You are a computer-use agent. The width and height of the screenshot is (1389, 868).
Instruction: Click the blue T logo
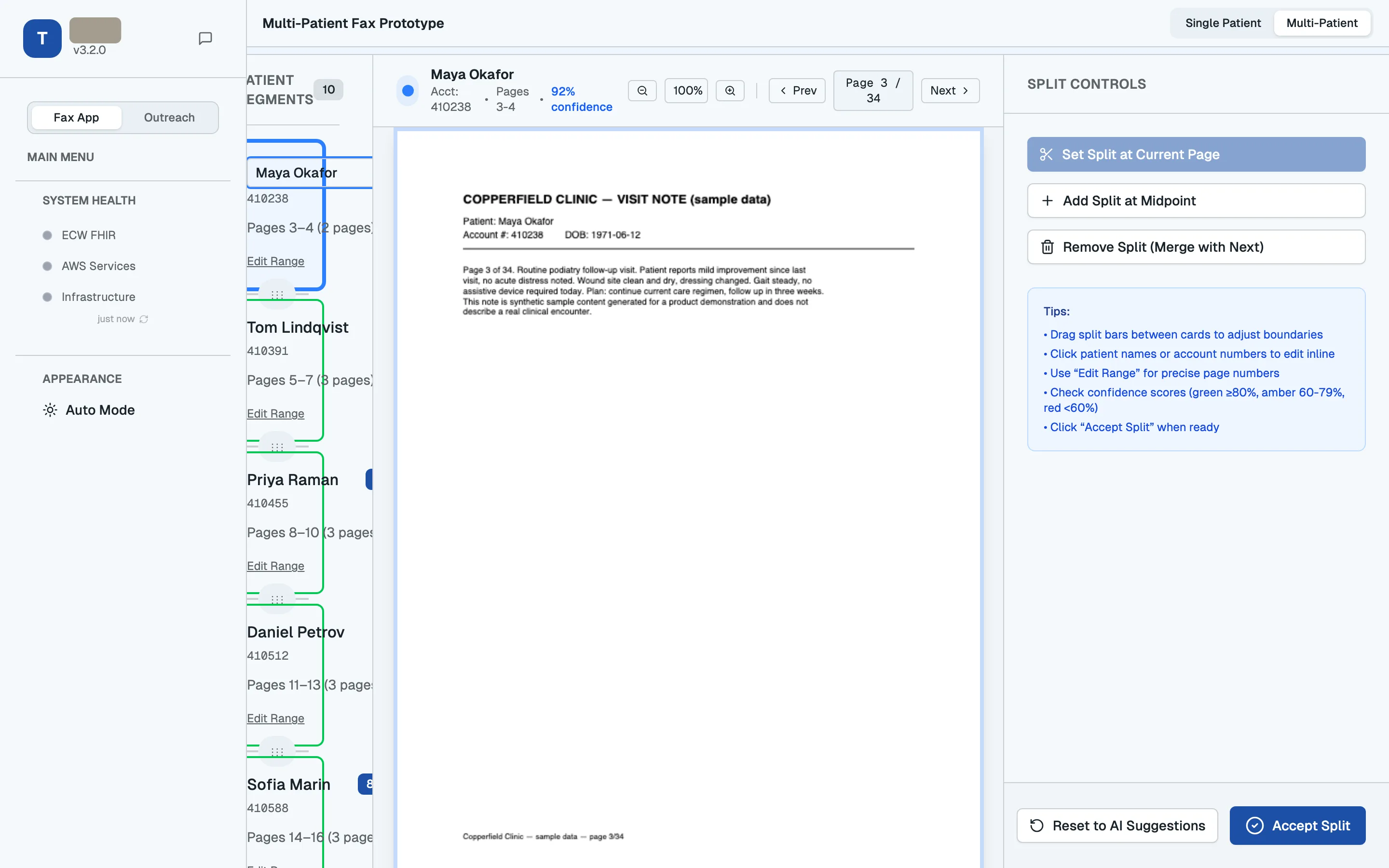pos(42,39)
